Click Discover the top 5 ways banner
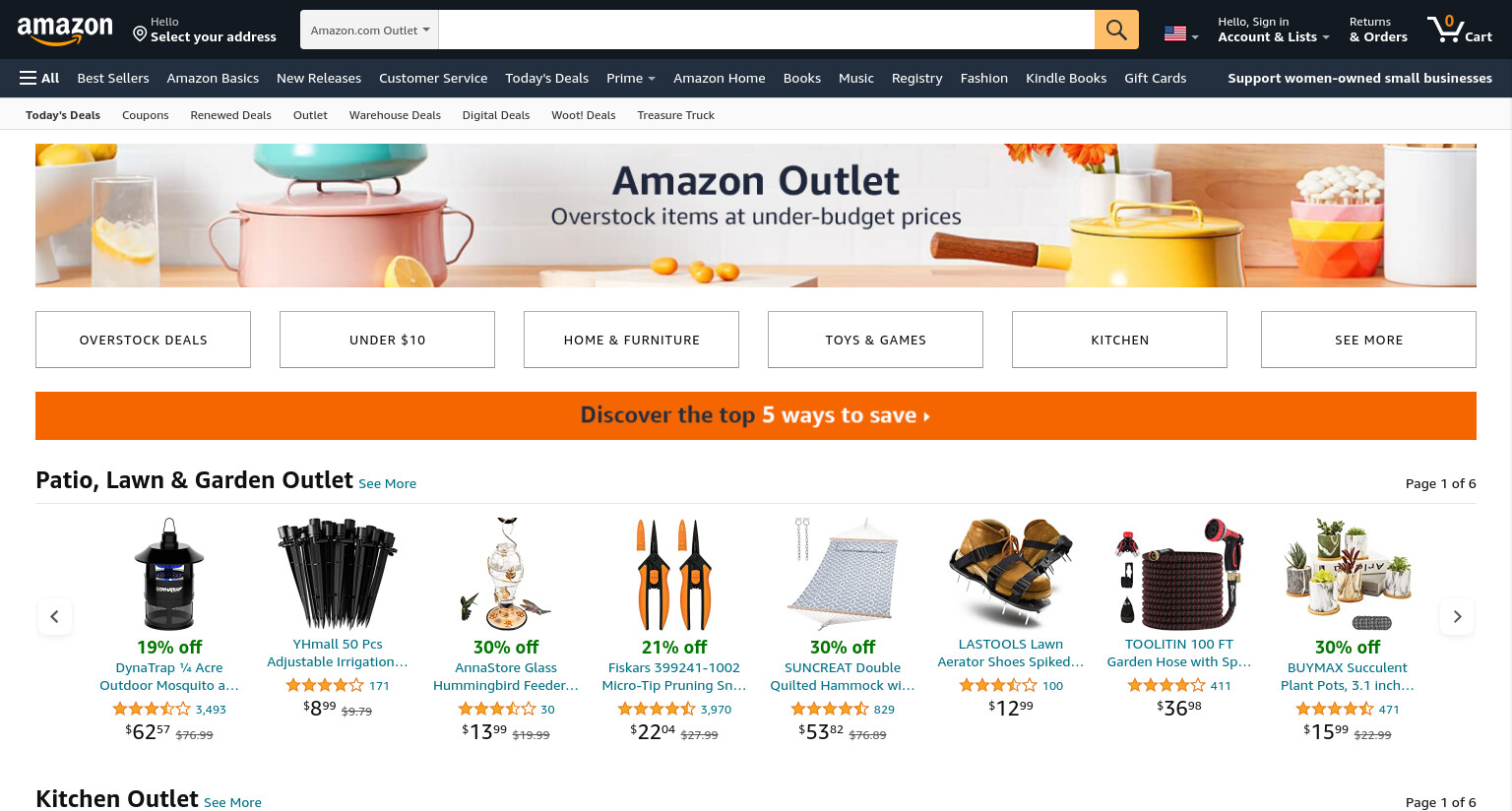1512x811 pixels. [x=756, y=415]
